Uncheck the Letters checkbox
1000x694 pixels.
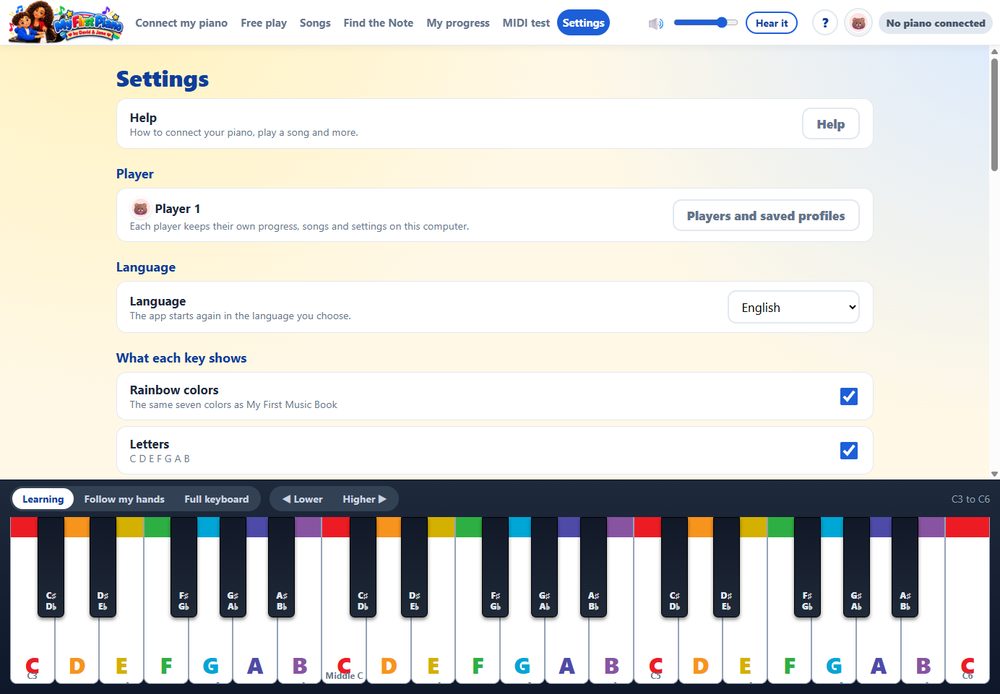point(848,450)
